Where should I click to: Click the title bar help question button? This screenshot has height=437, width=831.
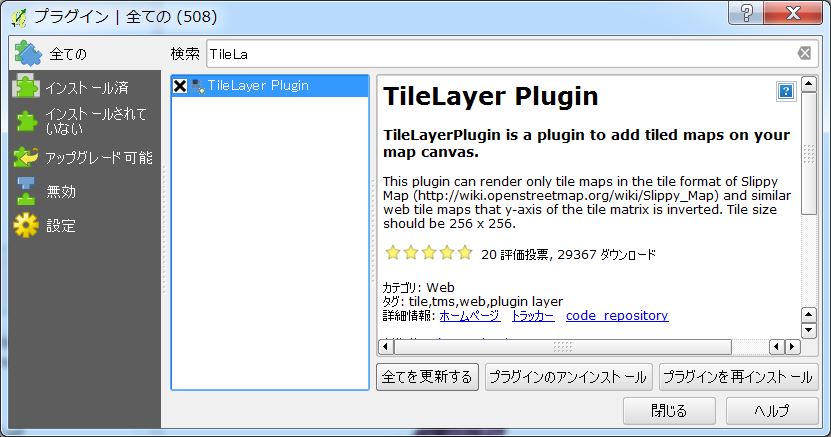tap(746, 13)
